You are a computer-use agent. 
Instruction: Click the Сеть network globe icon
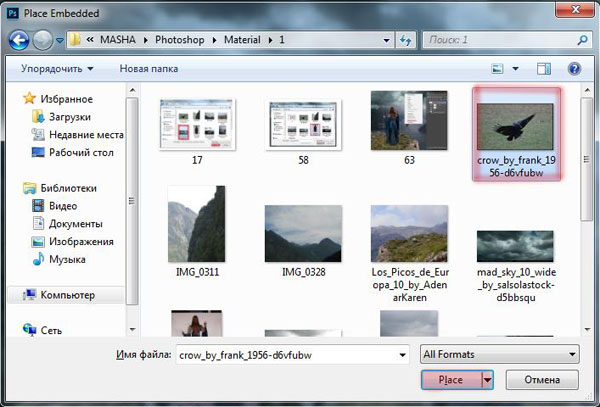(29, 330)
